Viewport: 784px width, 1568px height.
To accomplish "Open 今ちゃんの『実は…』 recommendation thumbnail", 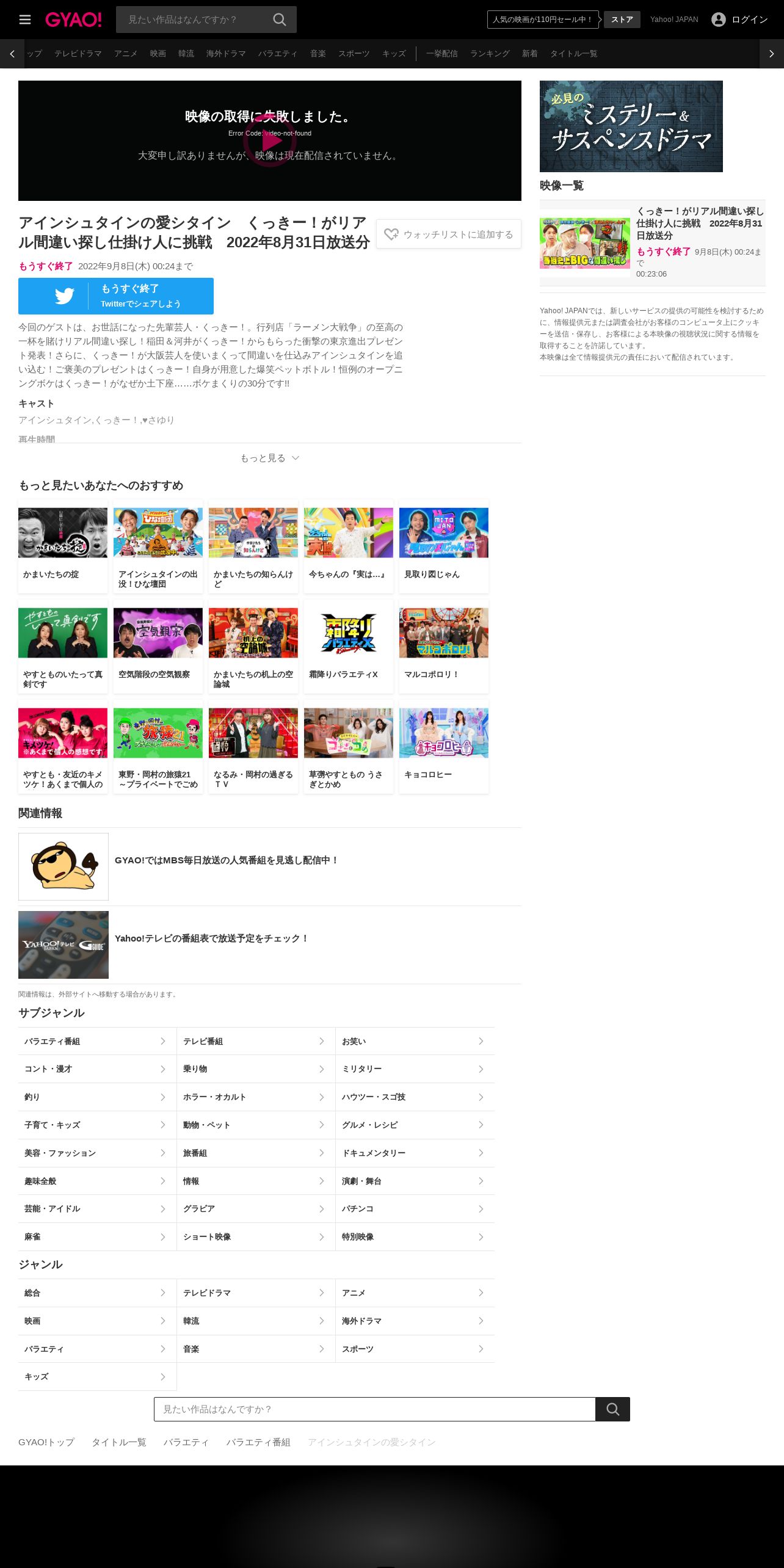I will (x=349, y=532).
